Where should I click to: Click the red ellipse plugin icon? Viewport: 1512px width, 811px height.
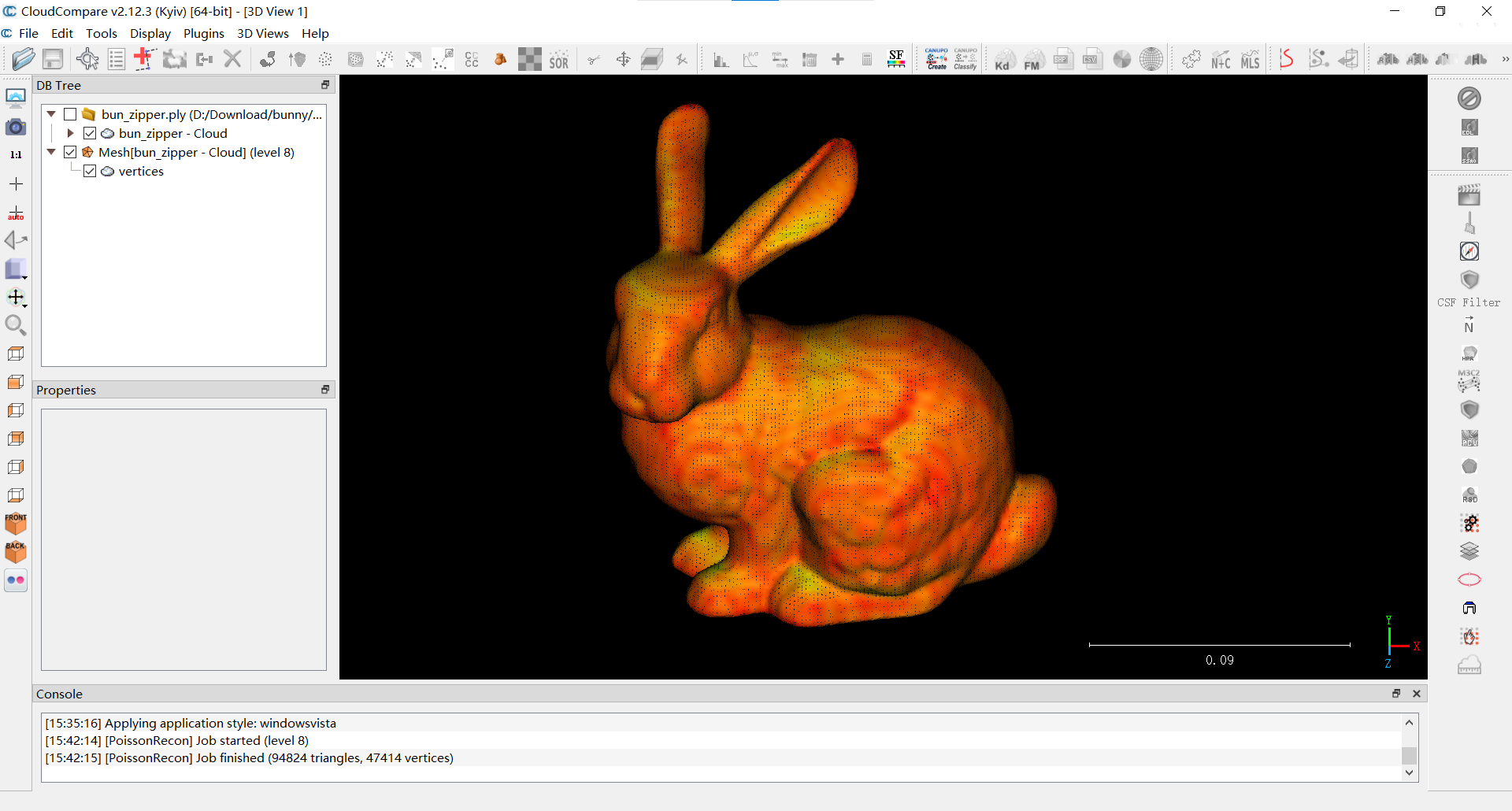tap(1469, 580)
